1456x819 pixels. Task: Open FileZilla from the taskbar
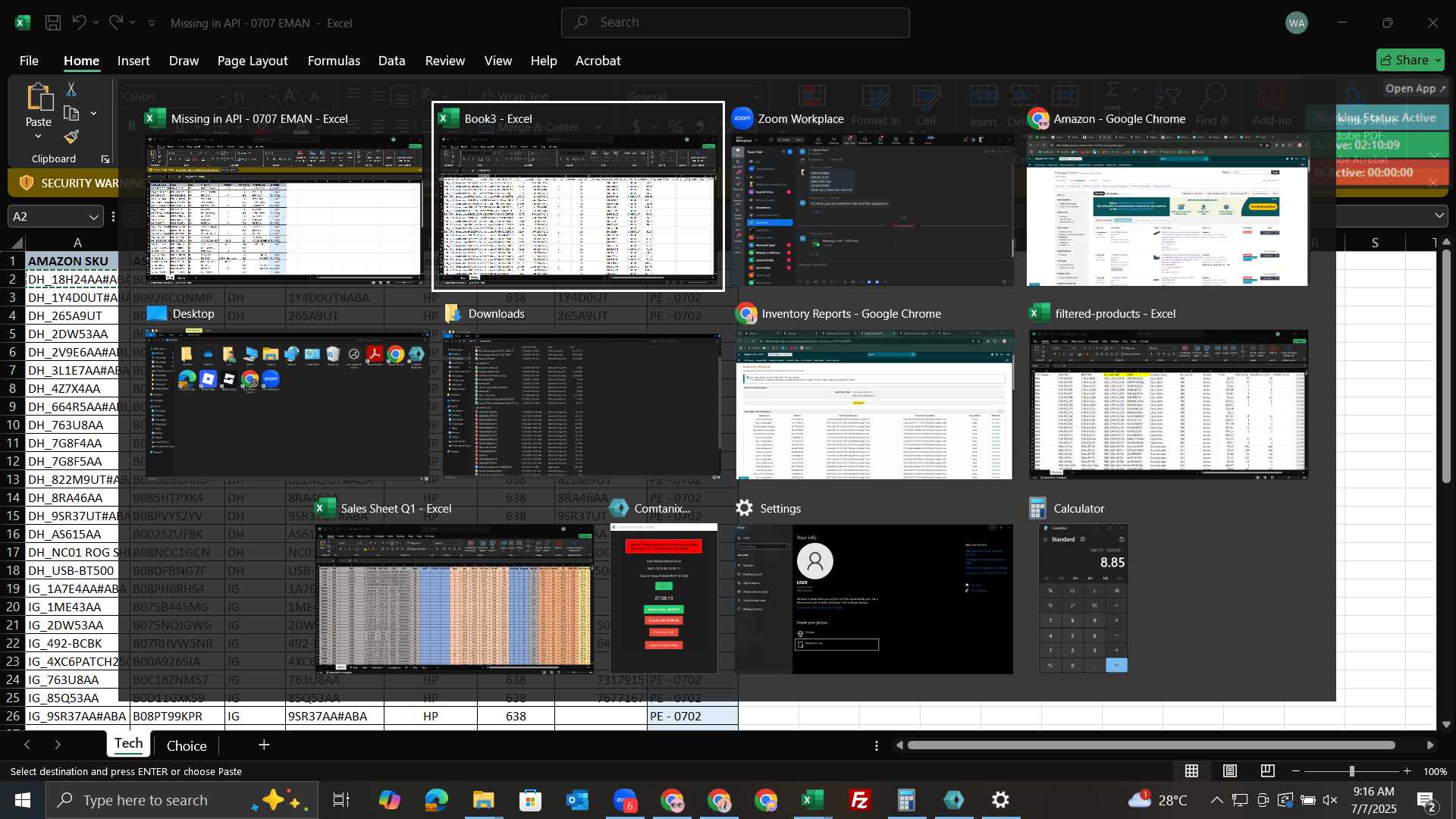point(860,800)
